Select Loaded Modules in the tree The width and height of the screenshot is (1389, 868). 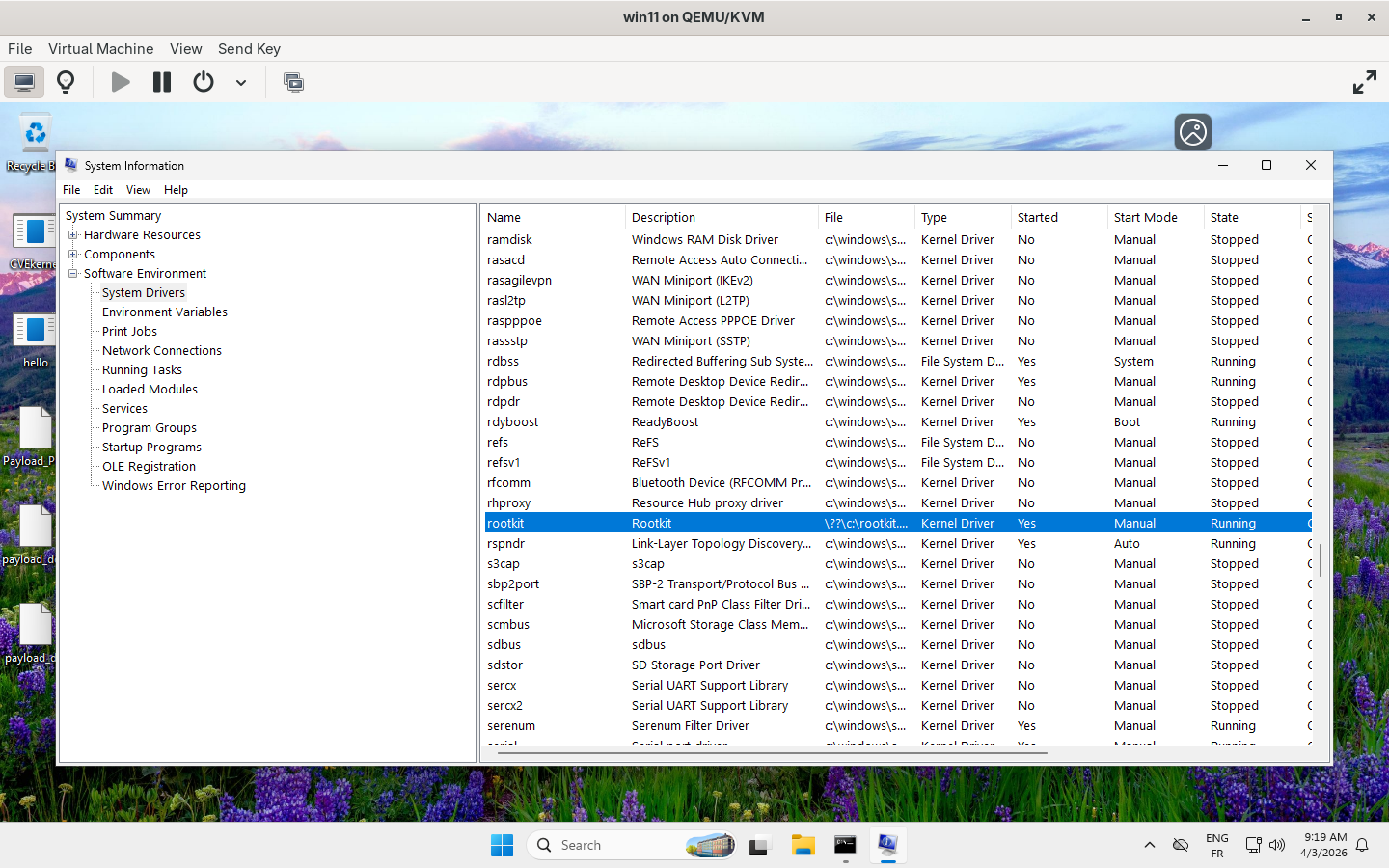(x=150, y=389)
